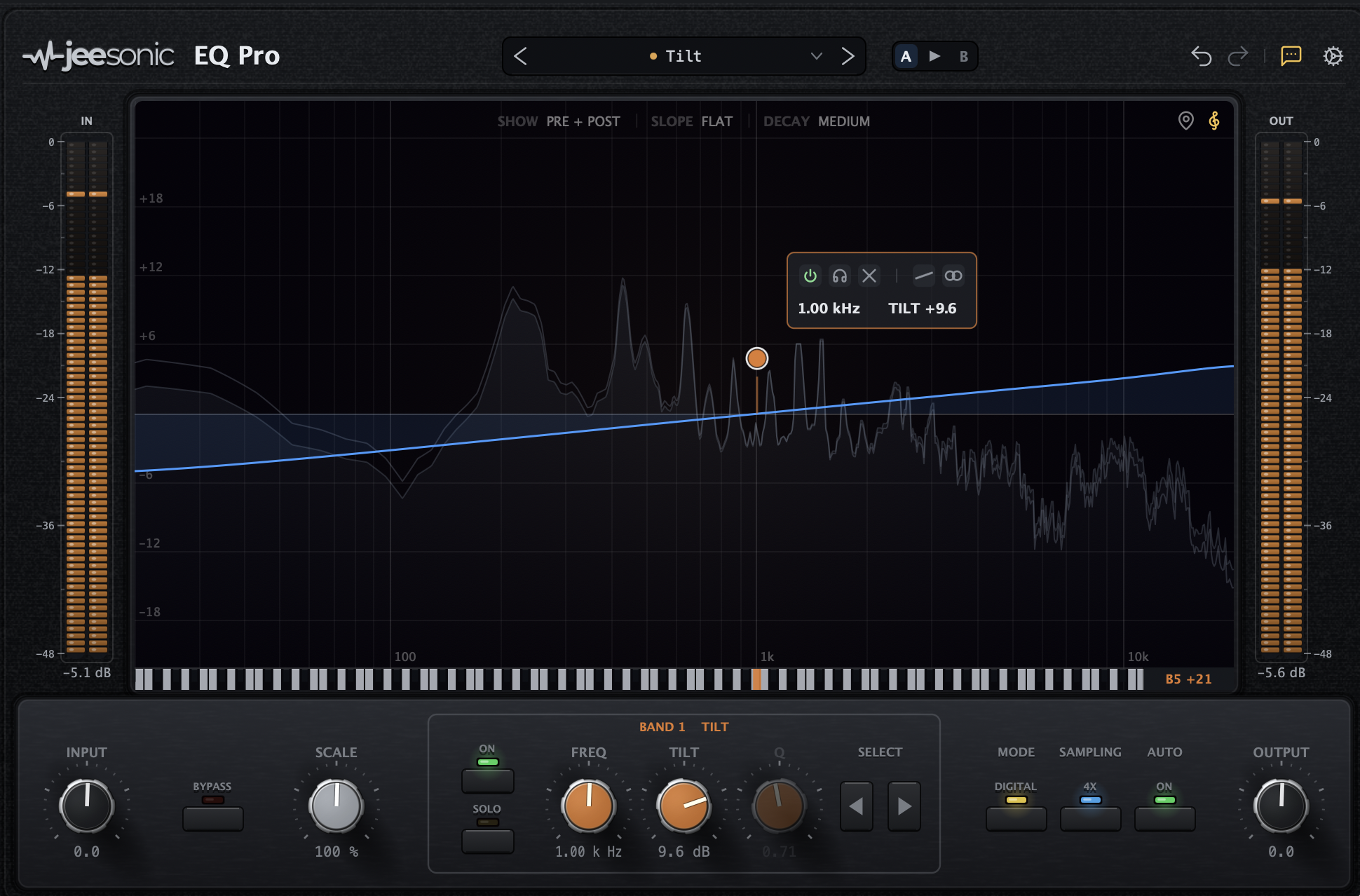Viewport: 1360px width, 896px height.
Task: Click the location pin icon in analyzer
Action: pyautogui.click(x=1185, y=121)
